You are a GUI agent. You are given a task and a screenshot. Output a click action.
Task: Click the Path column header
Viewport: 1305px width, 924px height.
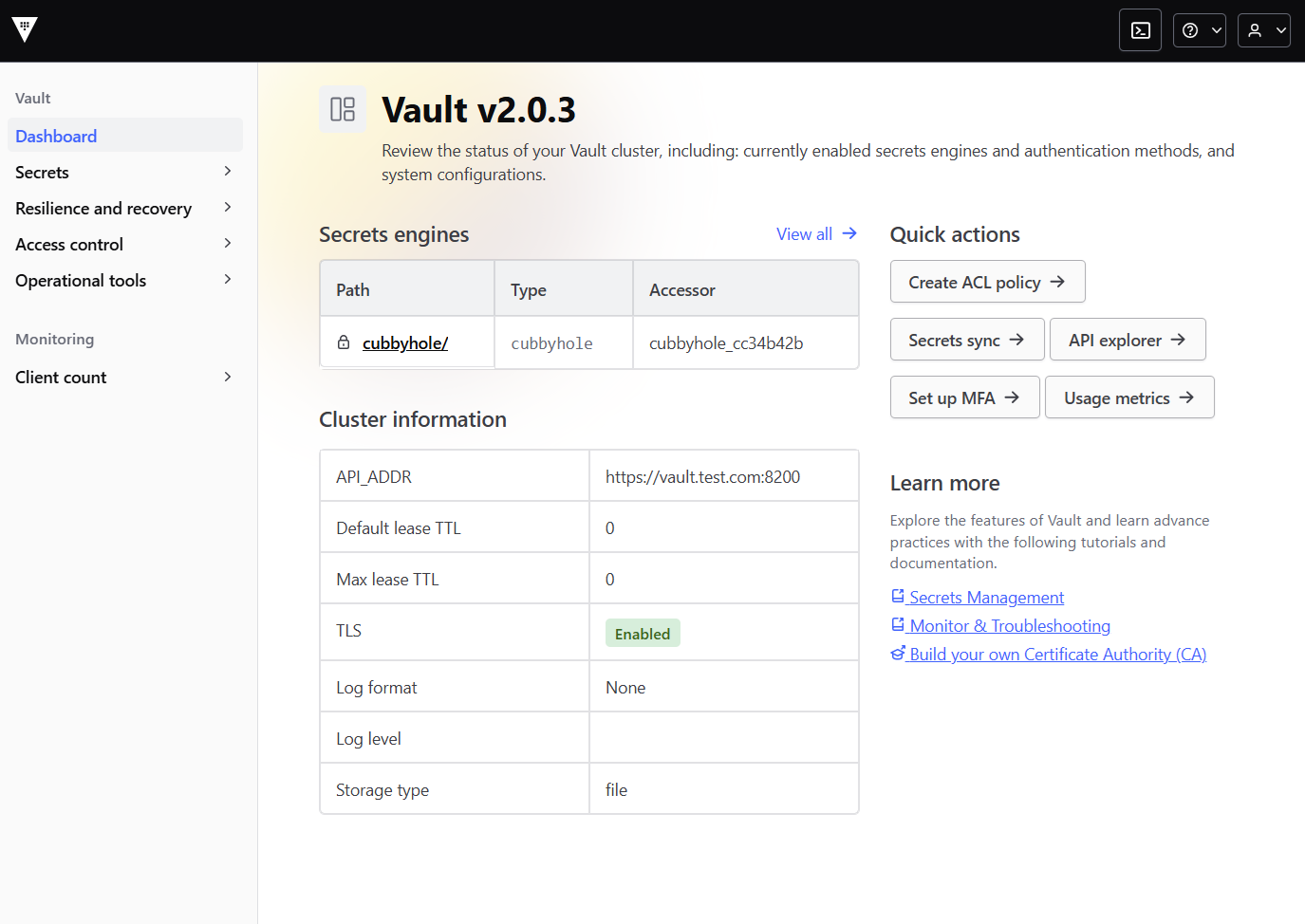point(407,288)
